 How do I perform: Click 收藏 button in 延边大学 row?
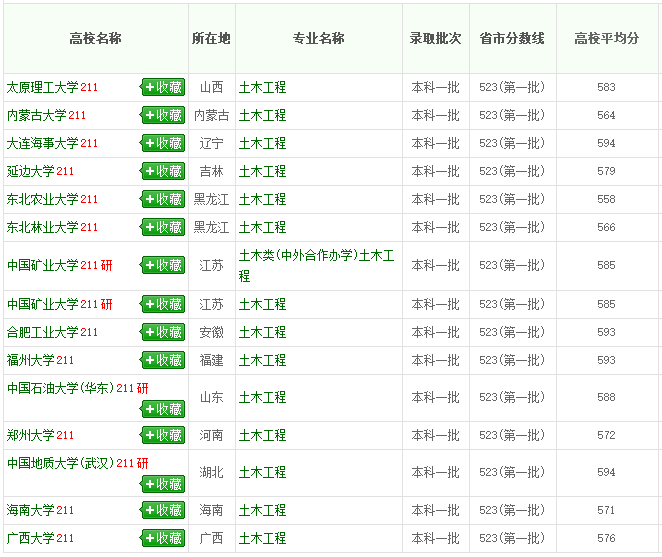coord(163,171)
